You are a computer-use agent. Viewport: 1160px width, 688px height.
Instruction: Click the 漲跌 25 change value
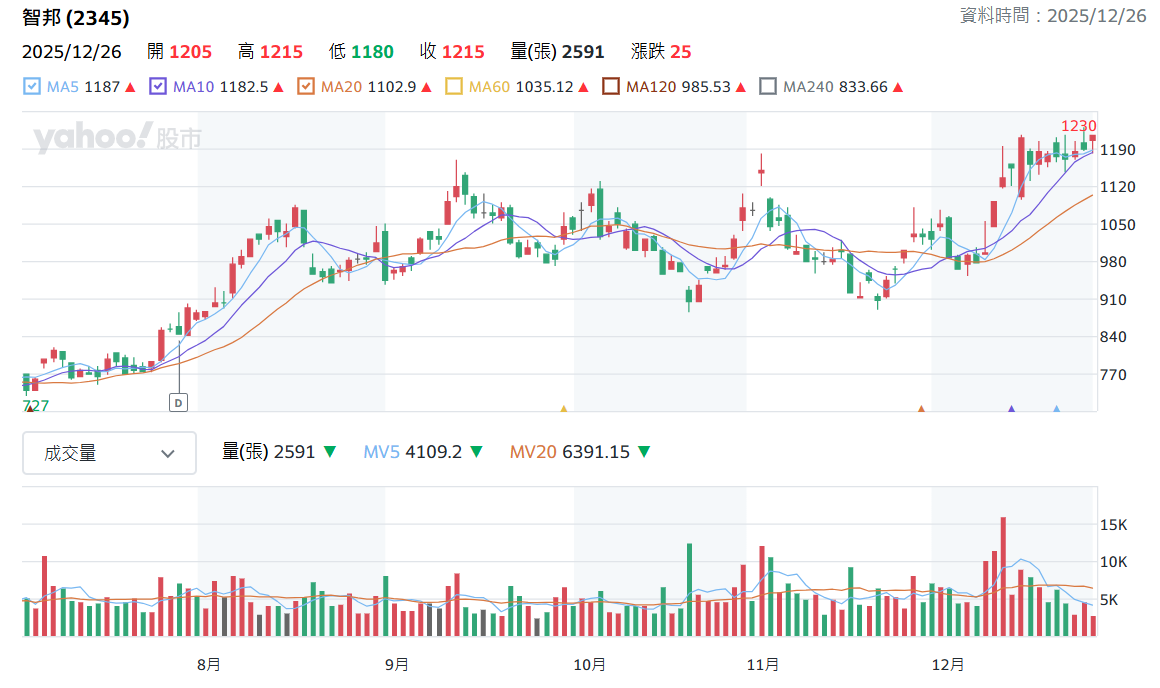(661, 52)
